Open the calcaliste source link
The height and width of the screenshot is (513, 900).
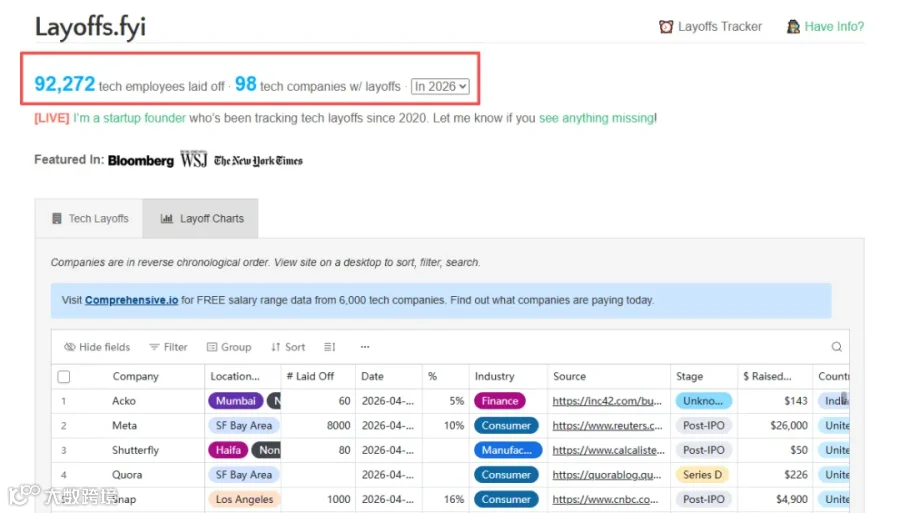point(608,450)
